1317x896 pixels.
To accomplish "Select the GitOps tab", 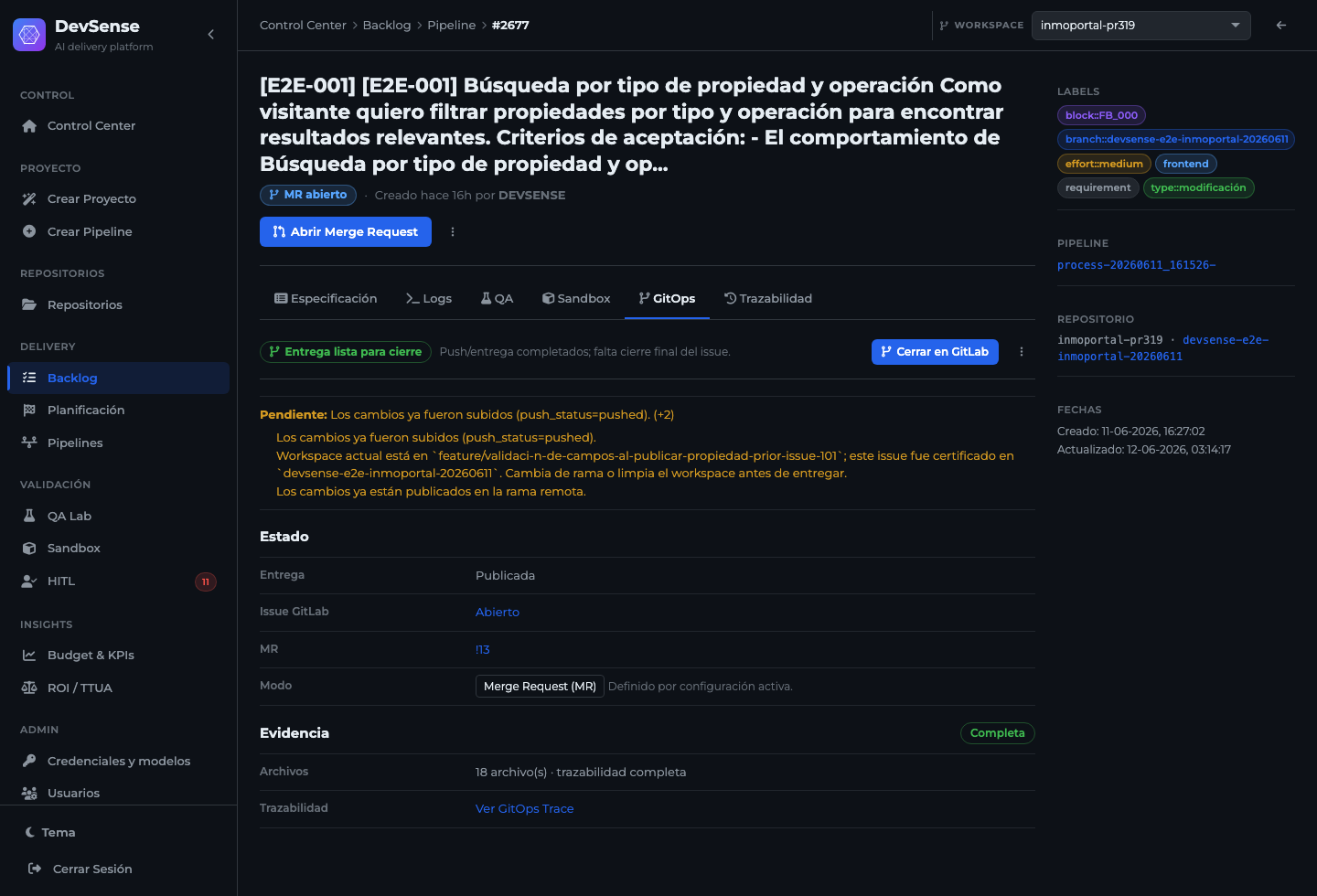I will pyautogui.click(x=667, y=299).
